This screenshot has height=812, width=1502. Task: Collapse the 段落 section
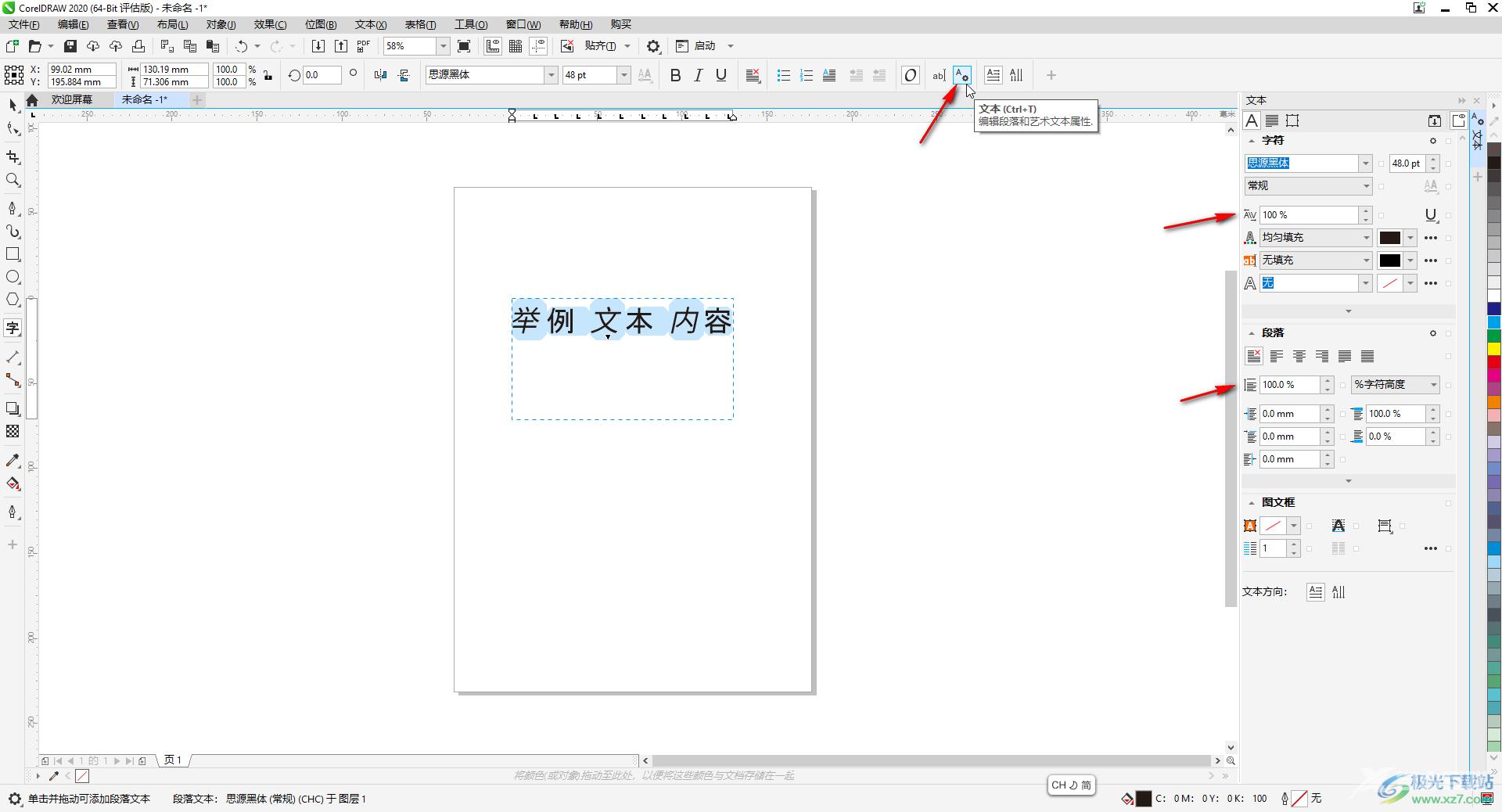click(1251, 333)
